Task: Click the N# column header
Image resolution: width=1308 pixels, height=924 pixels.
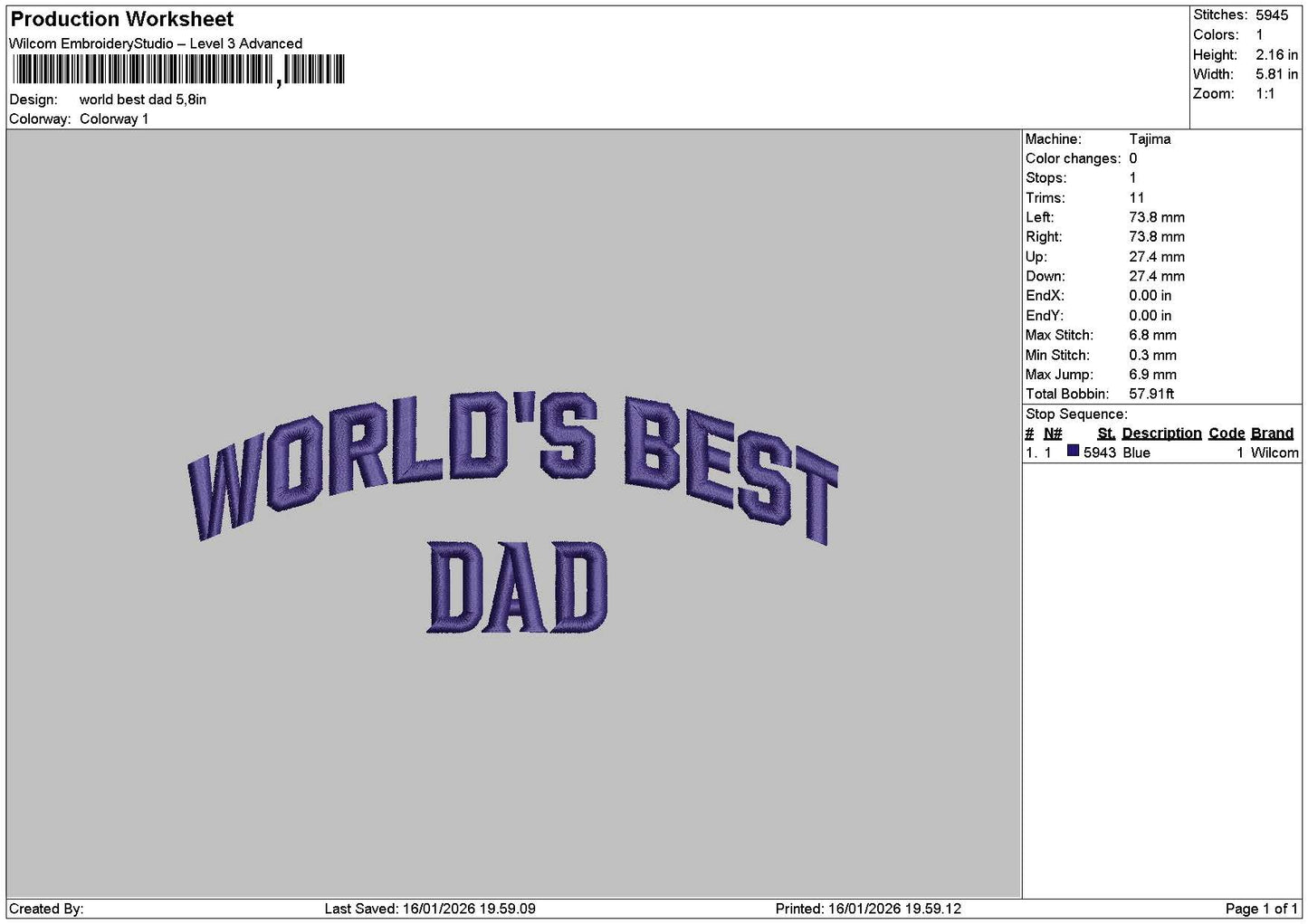Action: click(1053, 434)
